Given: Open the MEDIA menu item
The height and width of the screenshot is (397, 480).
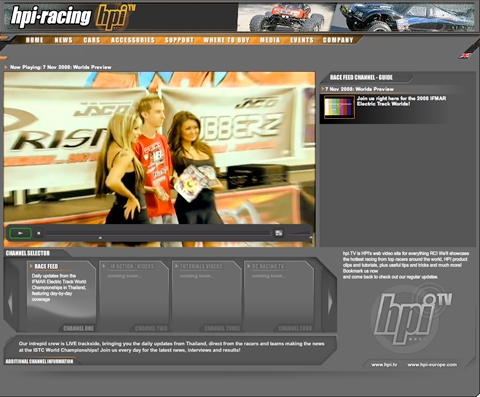Looking at the screenshot, I should click(x=270, y=40).
